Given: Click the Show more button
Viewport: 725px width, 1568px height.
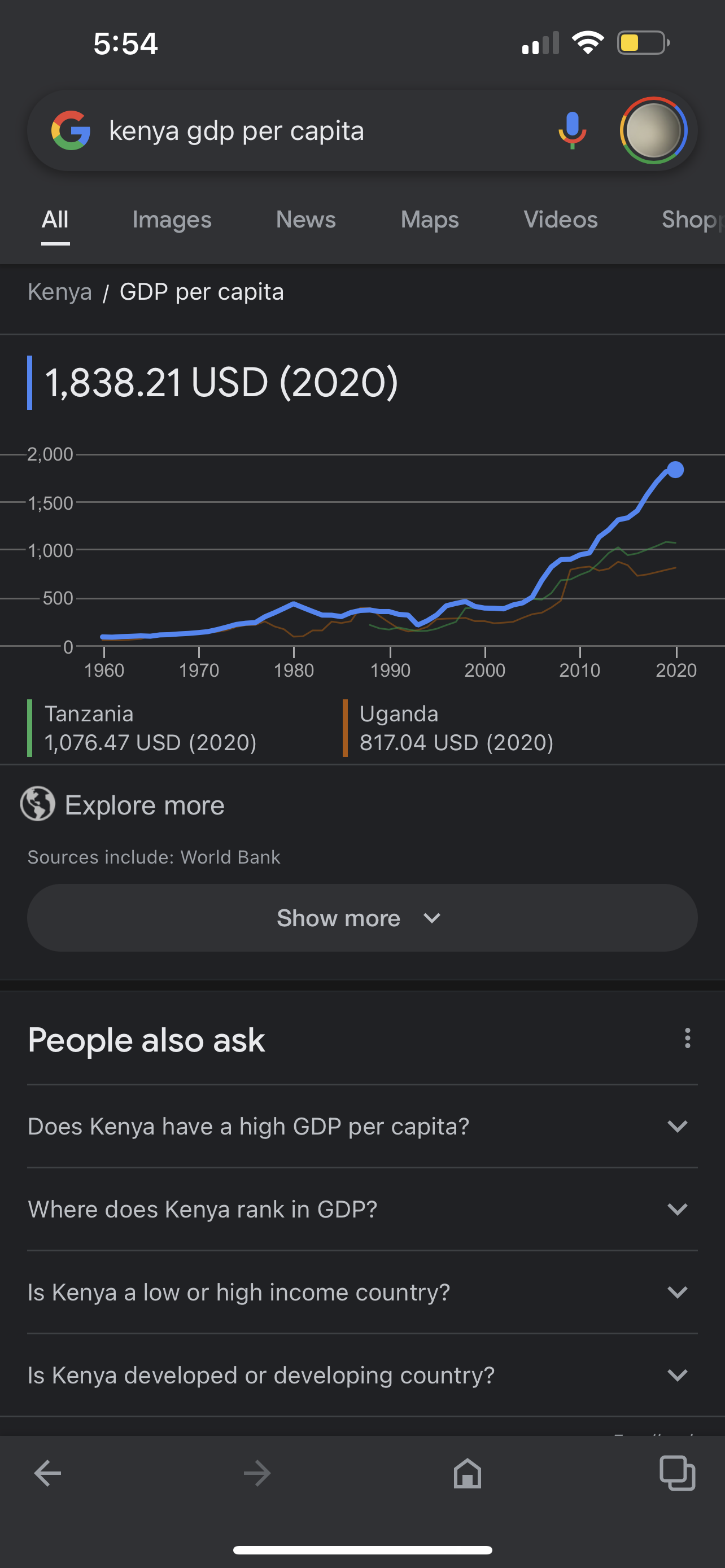Looking at the screenshot, I should (362, 918).
